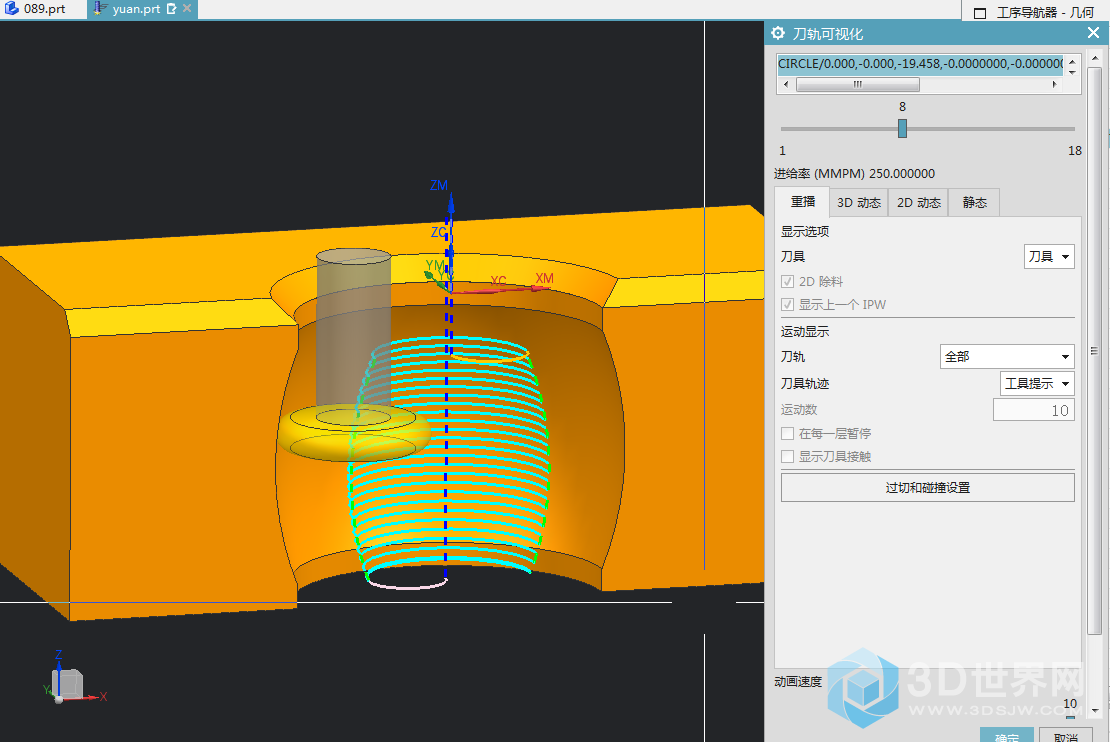The image size is (1110, 742).
Task: Click the 工序导航器 window icon
Action: tap(980, 13)
